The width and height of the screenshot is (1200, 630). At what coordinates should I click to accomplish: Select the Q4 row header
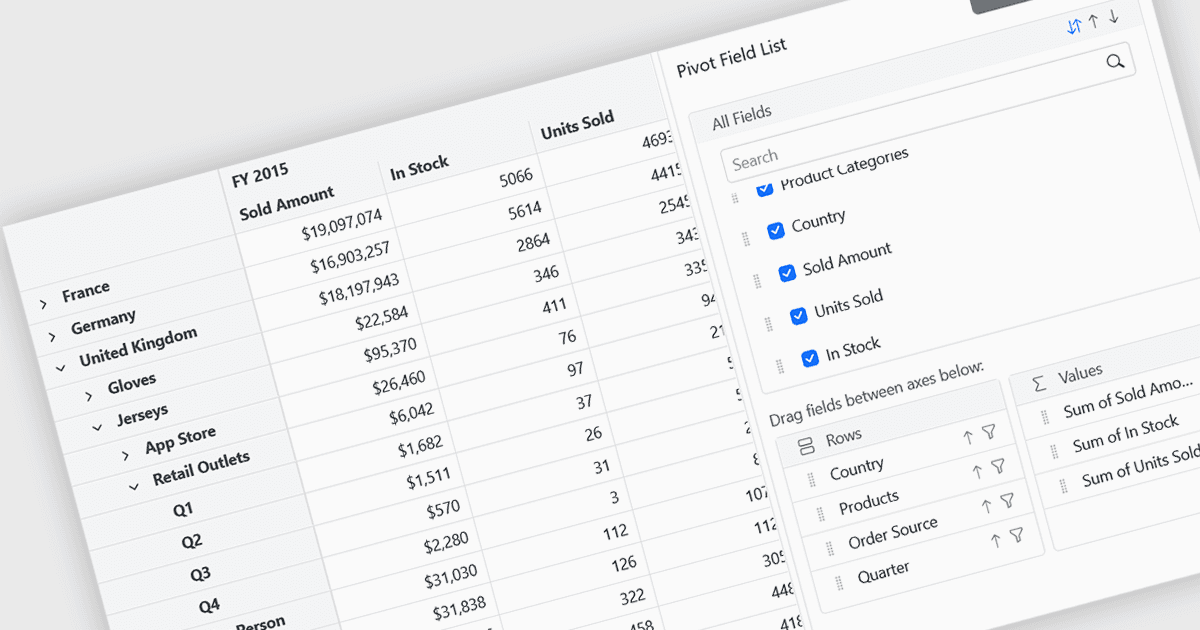[x=209, y=606]
